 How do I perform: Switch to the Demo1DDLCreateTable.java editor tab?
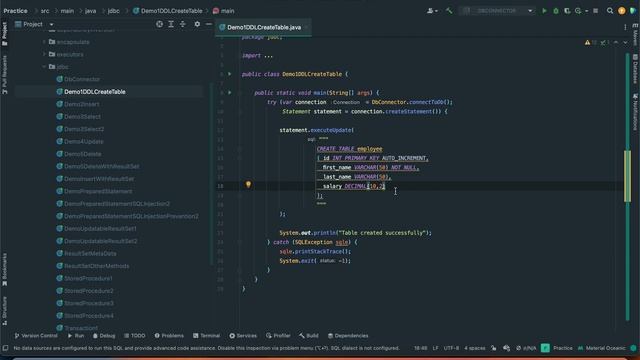pos(264,27)
